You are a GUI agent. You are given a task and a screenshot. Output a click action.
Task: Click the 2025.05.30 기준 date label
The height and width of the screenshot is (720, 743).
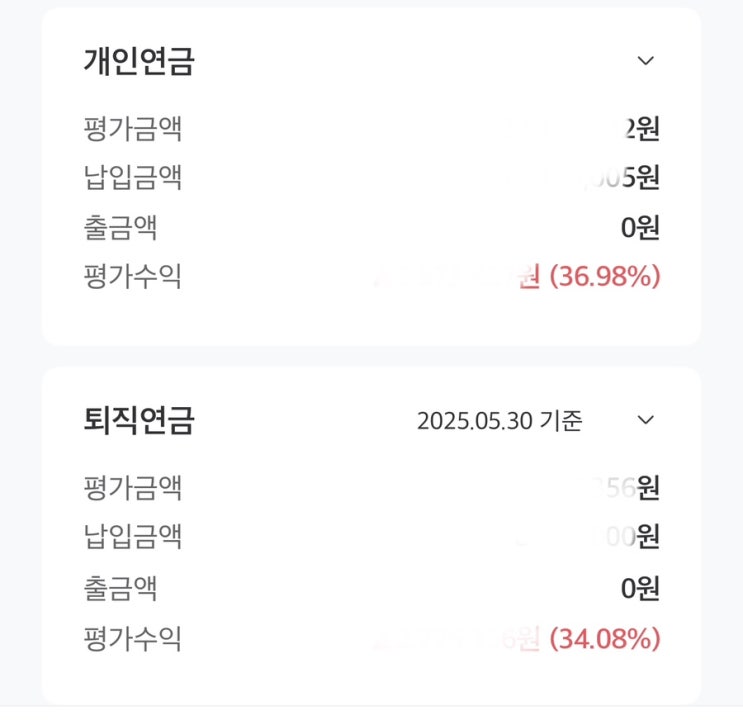click(x=499, y=421)
